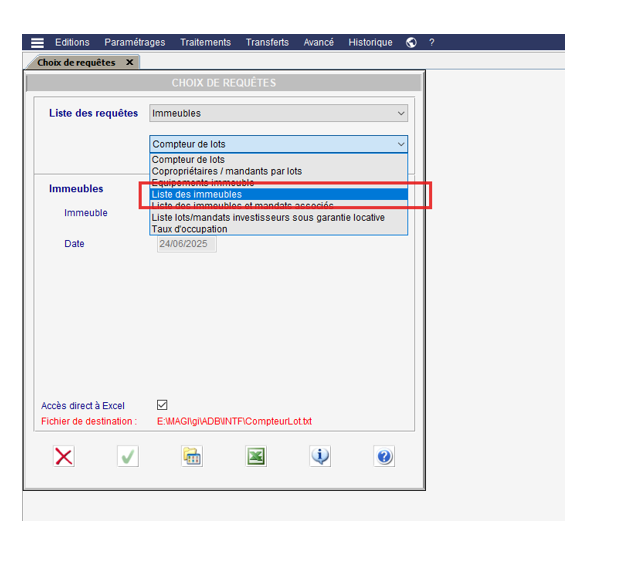
Task: Close the Choix de requêtes tab
Action: (129, 62)
